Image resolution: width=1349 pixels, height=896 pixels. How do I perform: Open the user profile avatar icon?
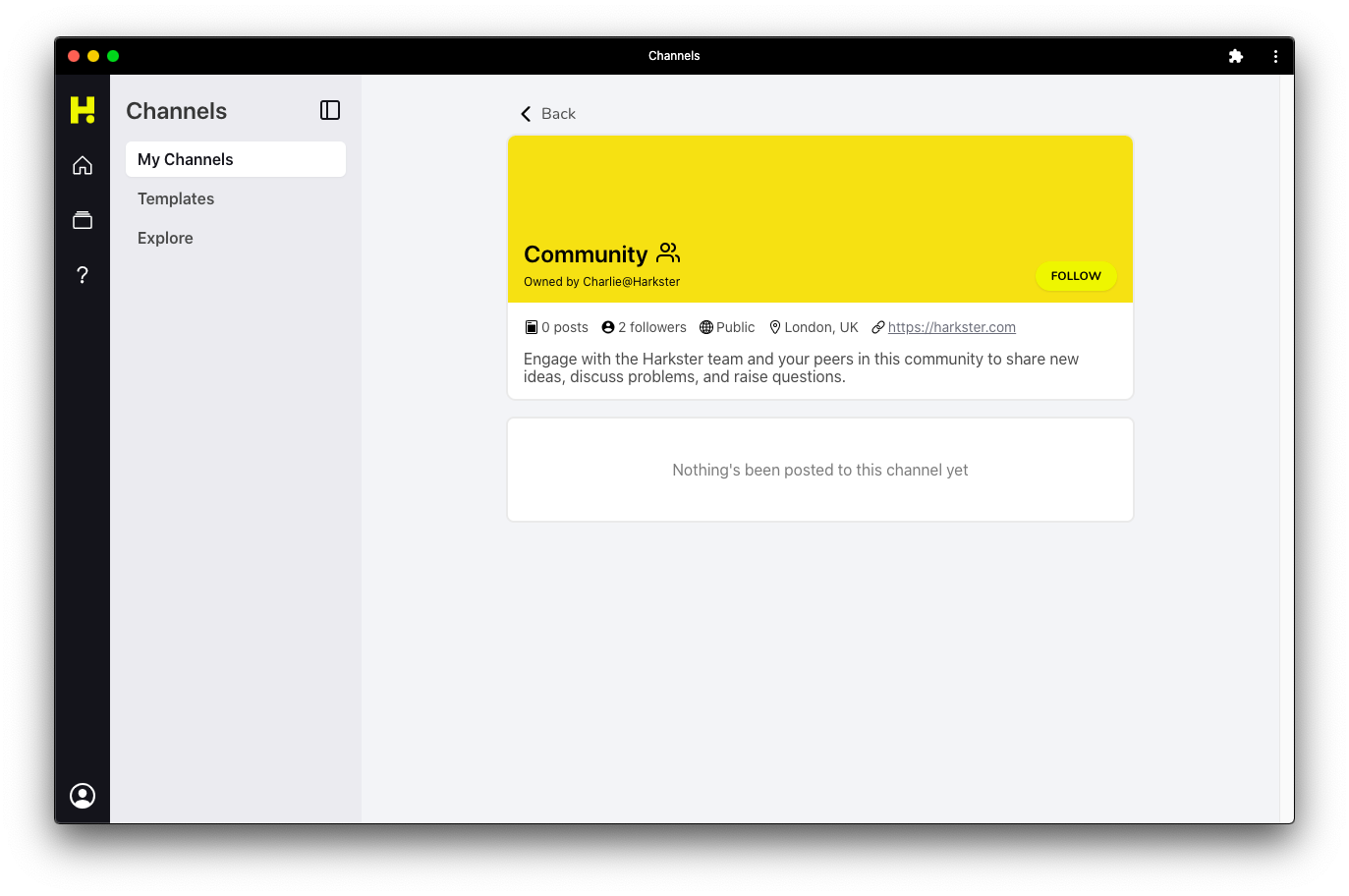click(83, 796)
